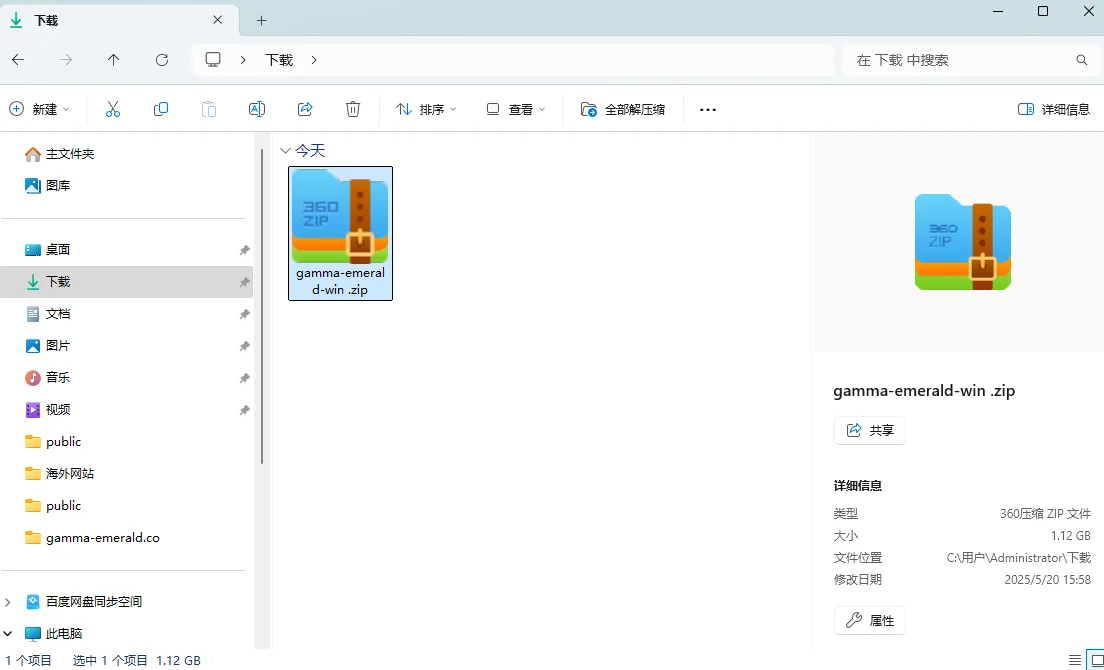This screenshot has height=670, width=1104.
Task: Switch to details list view icon in status bar
Action: tap(1074, 660)
